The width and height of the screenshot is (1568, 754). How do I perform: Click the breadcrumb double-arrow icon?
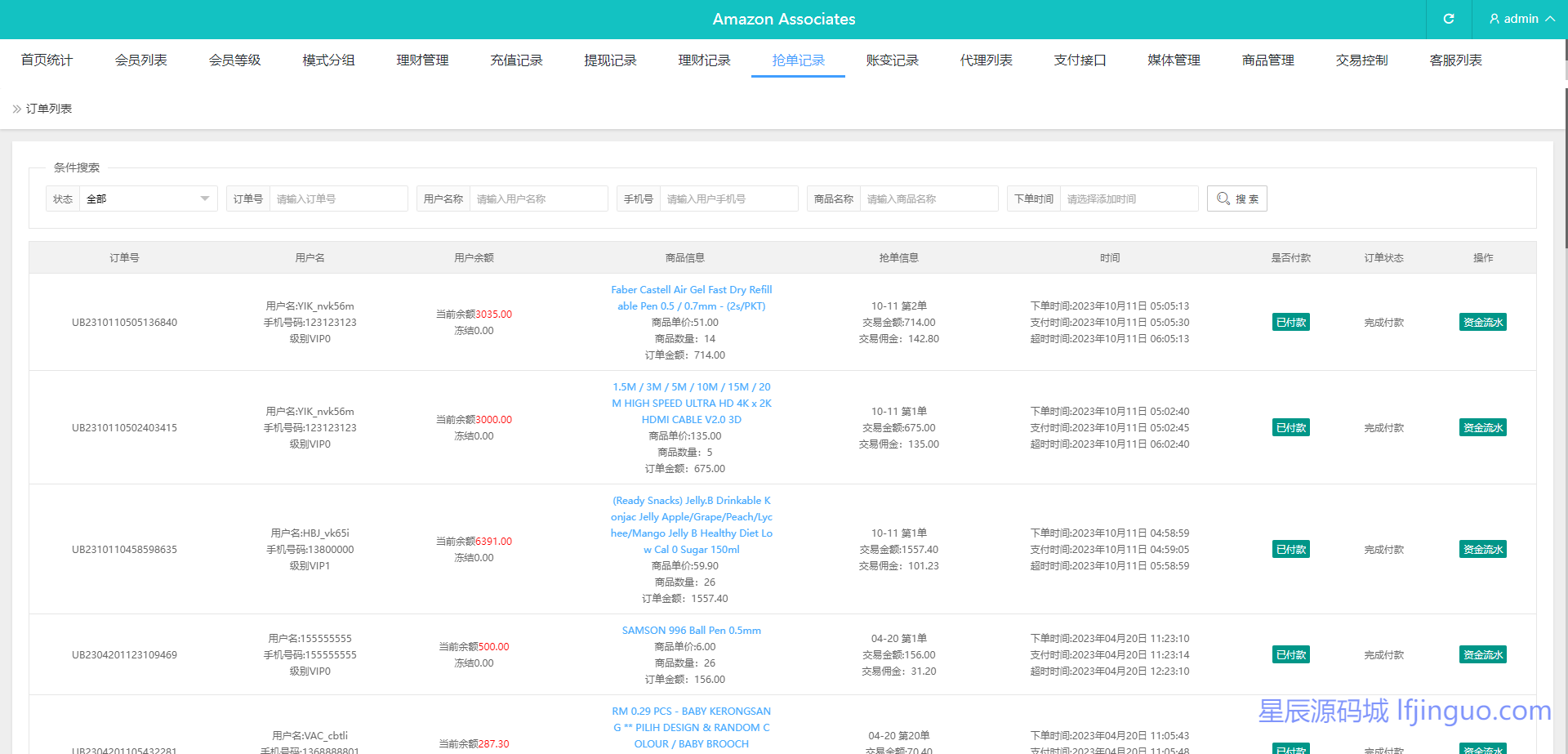coord(16,109)
